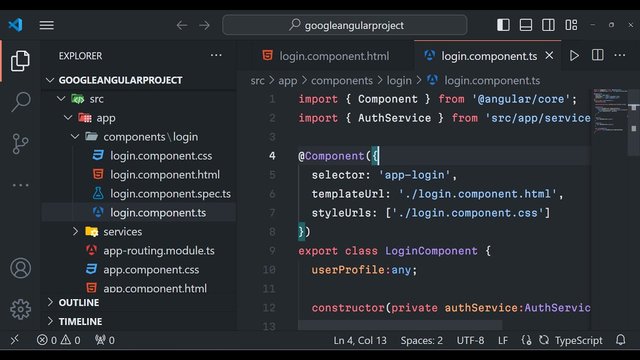Toggle the bottom panel layout icon
The width and height of the screenshot is (640, 360).
click(526, 25)
